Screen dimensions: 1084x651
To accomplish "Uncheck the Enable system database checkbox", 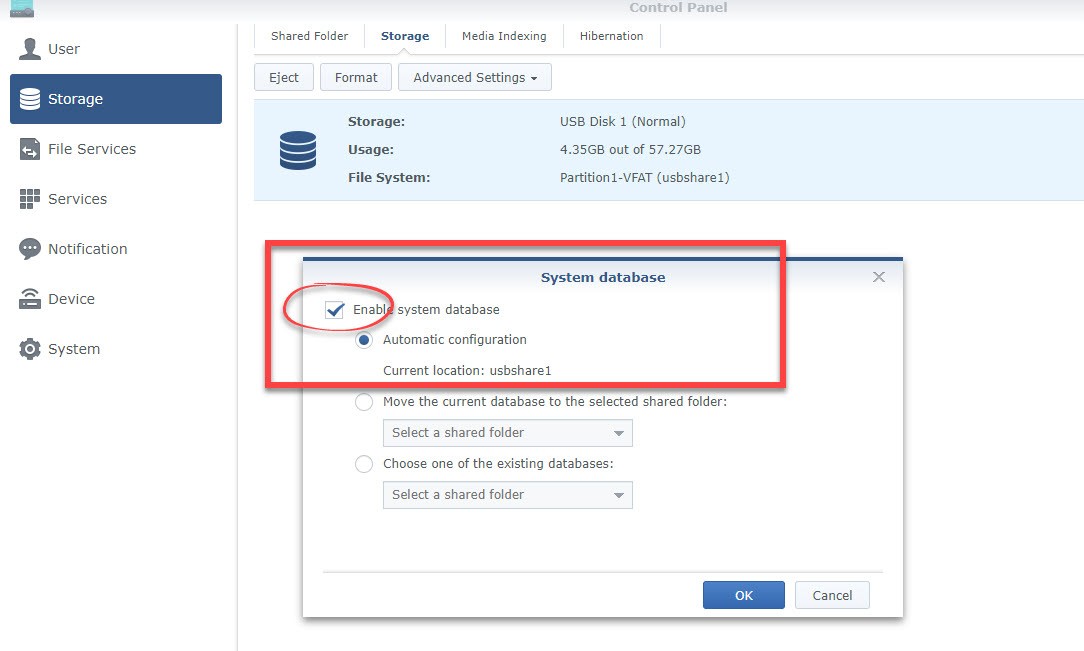I will [x=335, y=310].
